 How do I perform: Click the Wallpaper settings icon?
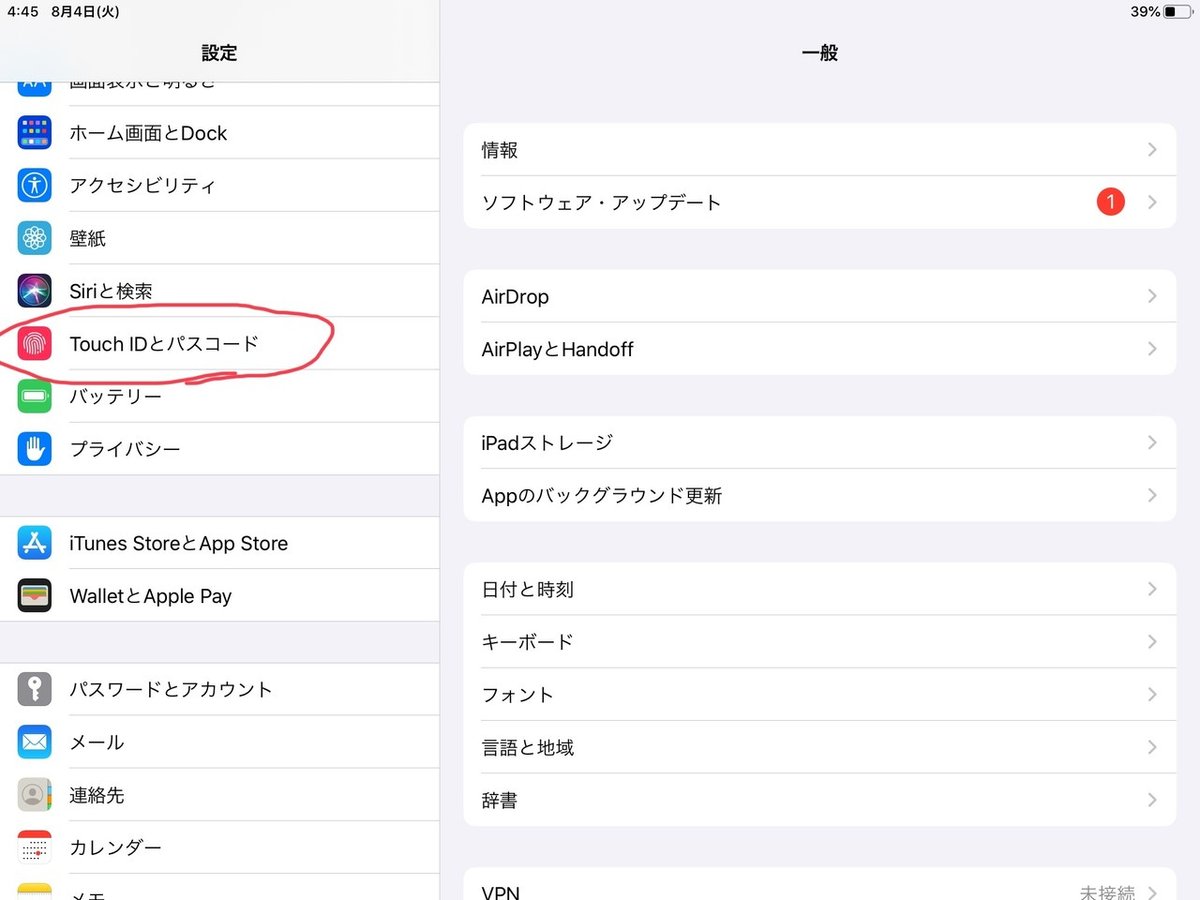click(34, 238)
